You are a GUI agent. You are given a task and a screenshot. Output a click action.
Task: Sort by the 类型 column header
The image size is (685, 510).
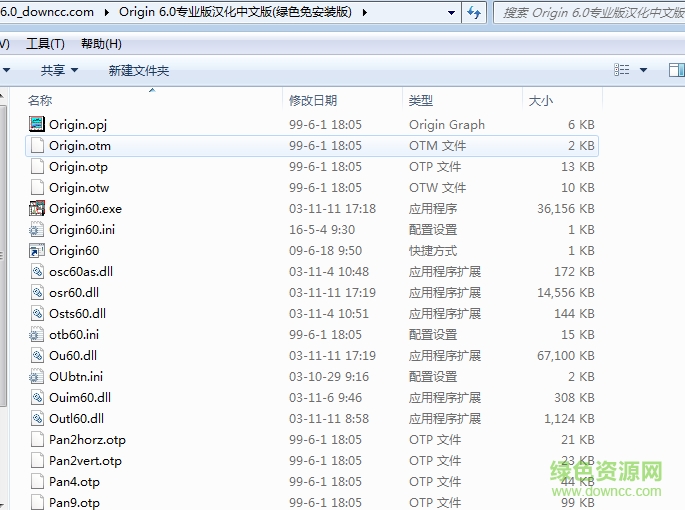tap(462, 101)
